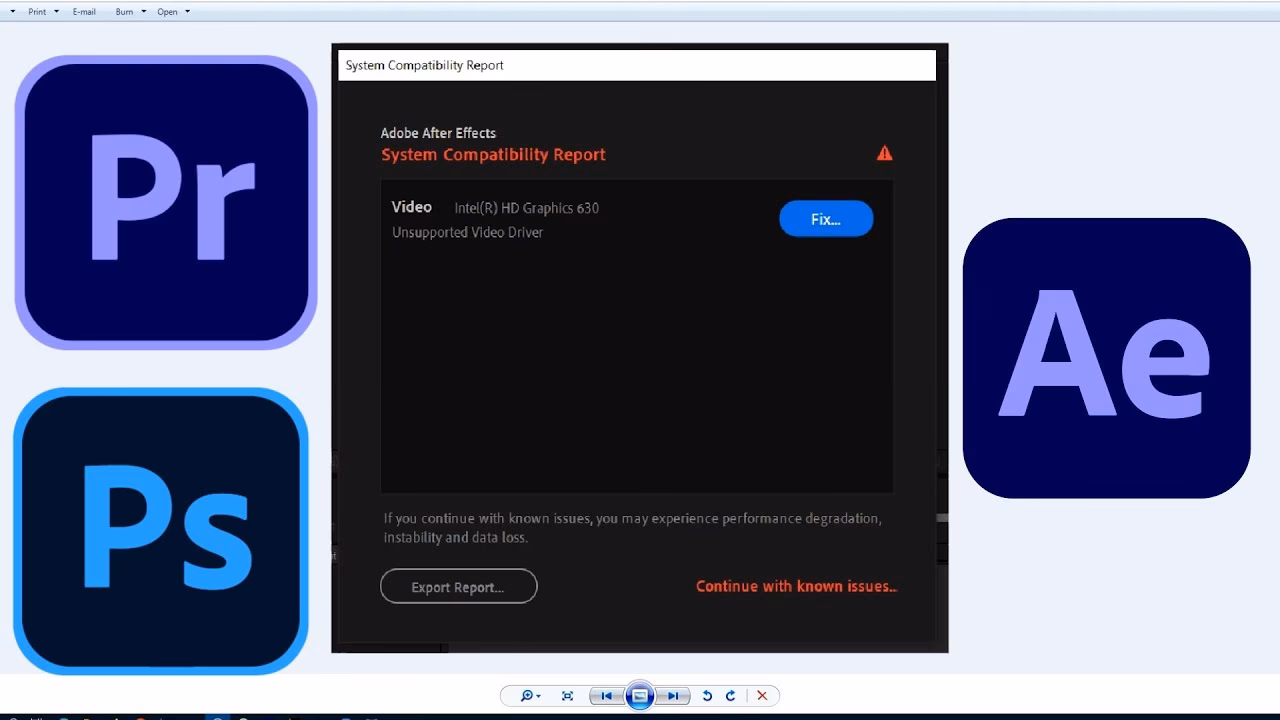Skip to the next photo
The image size is (1280, 720).
point(673,696)
